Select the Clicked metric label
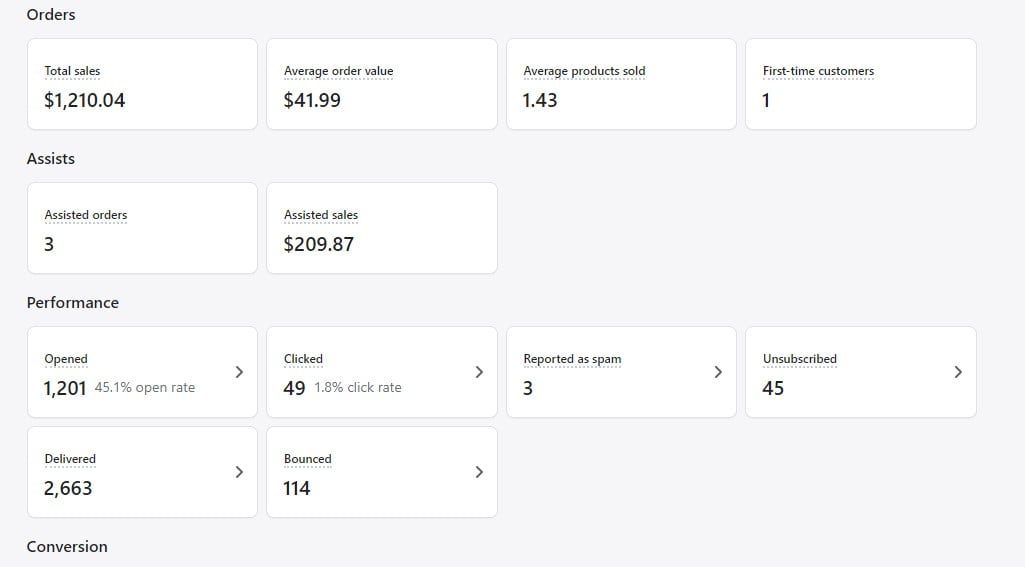Screen dimensions: 1025x567 point(303,359)
